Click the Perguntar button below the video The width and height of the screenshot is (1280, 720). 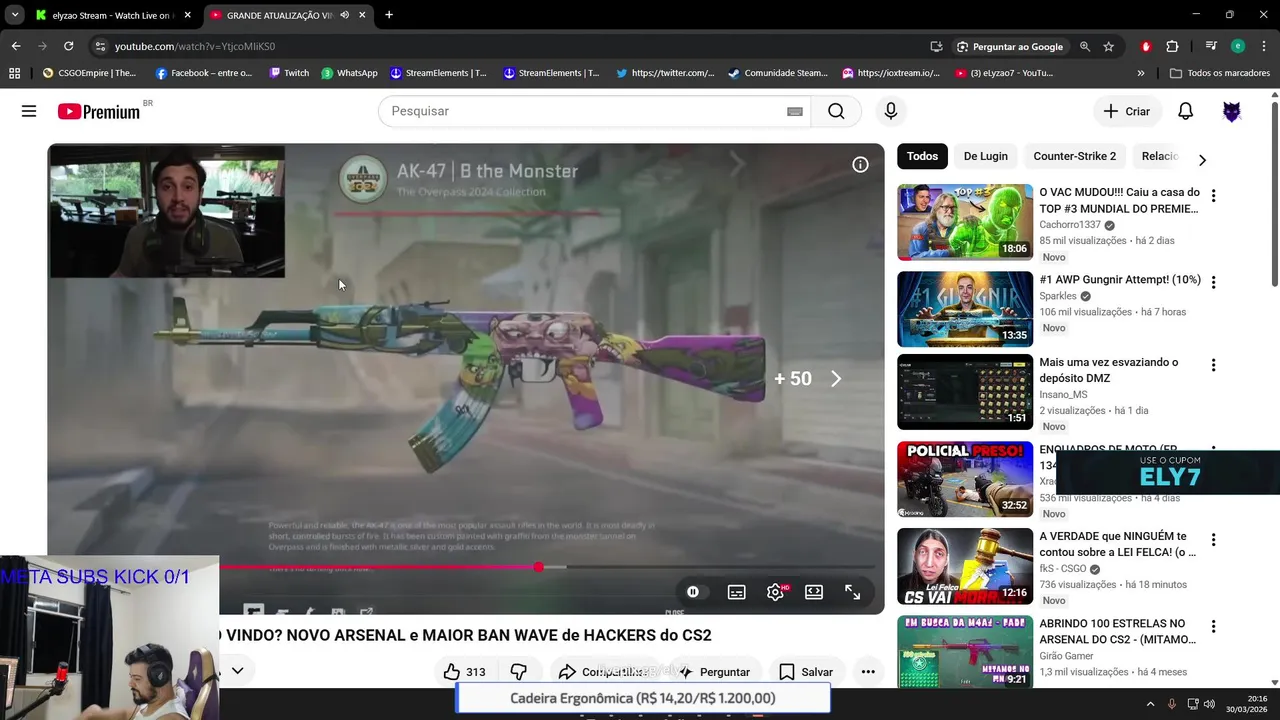(x=713, y=672)
